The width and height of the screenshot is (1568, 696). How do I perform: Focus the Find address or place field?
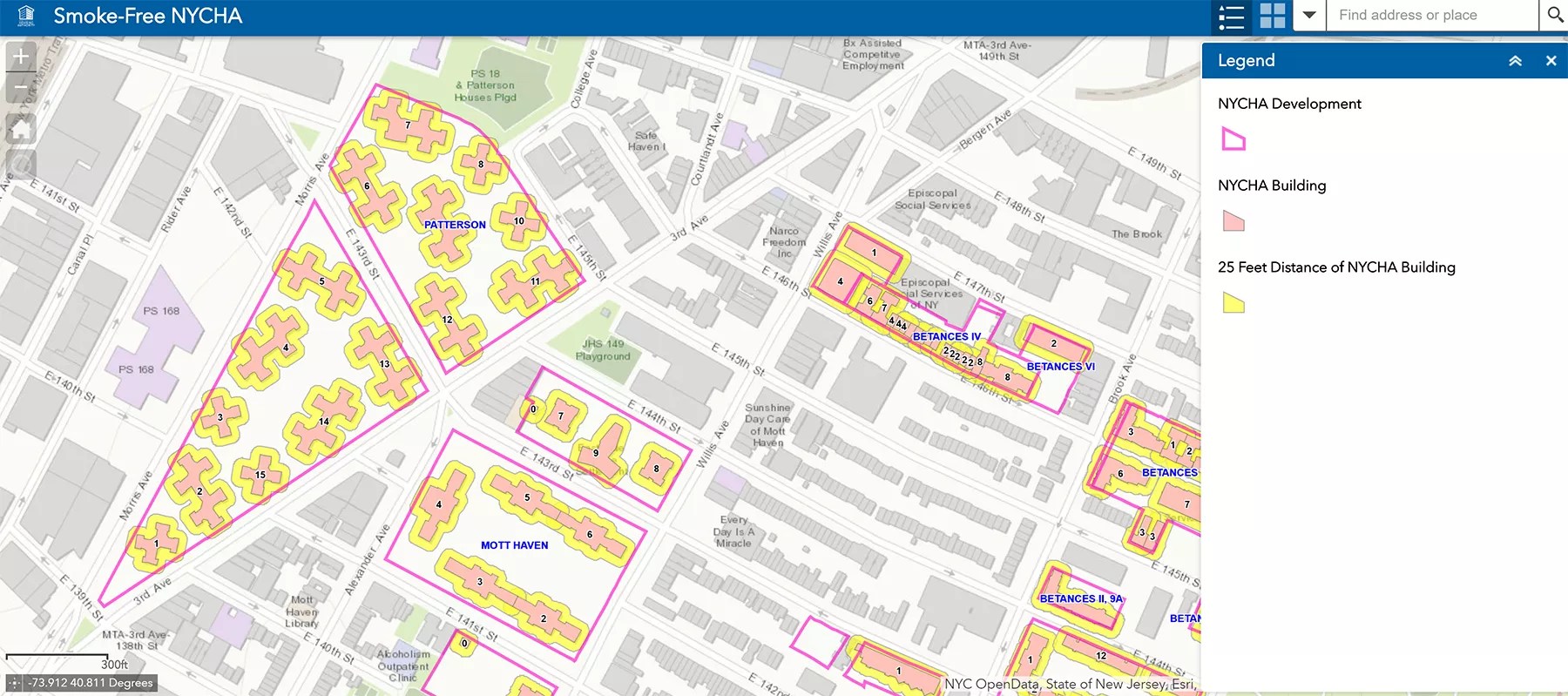click(1432, 16)
